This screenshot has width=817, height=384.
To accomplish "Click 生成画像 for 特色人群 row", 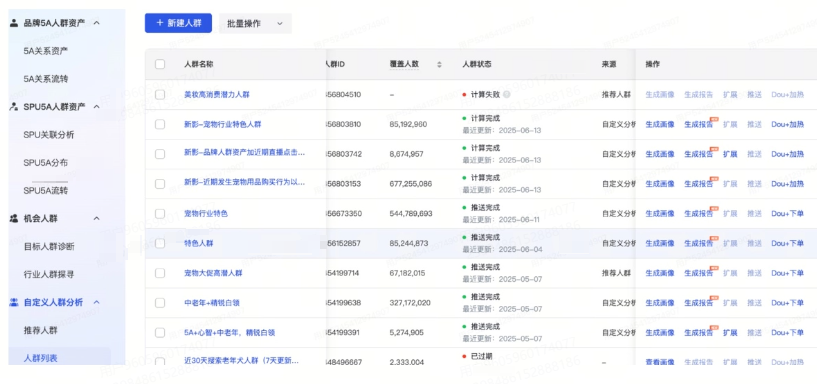I will pos(660,243).
